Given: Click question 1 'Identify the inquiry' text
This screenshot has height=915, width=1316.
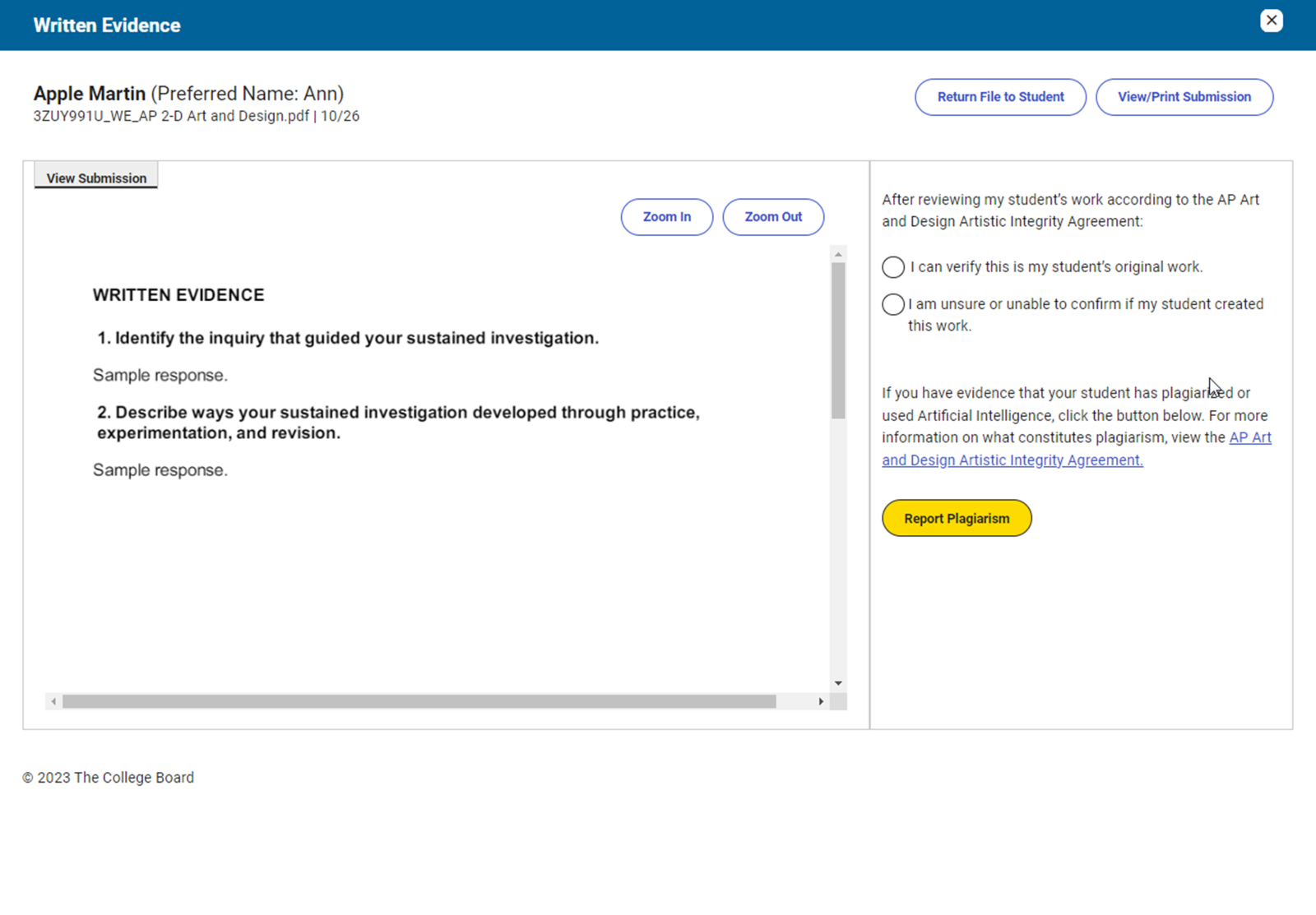Looking at the screenshot, I should pyautogui.click(x=348, y=338).
